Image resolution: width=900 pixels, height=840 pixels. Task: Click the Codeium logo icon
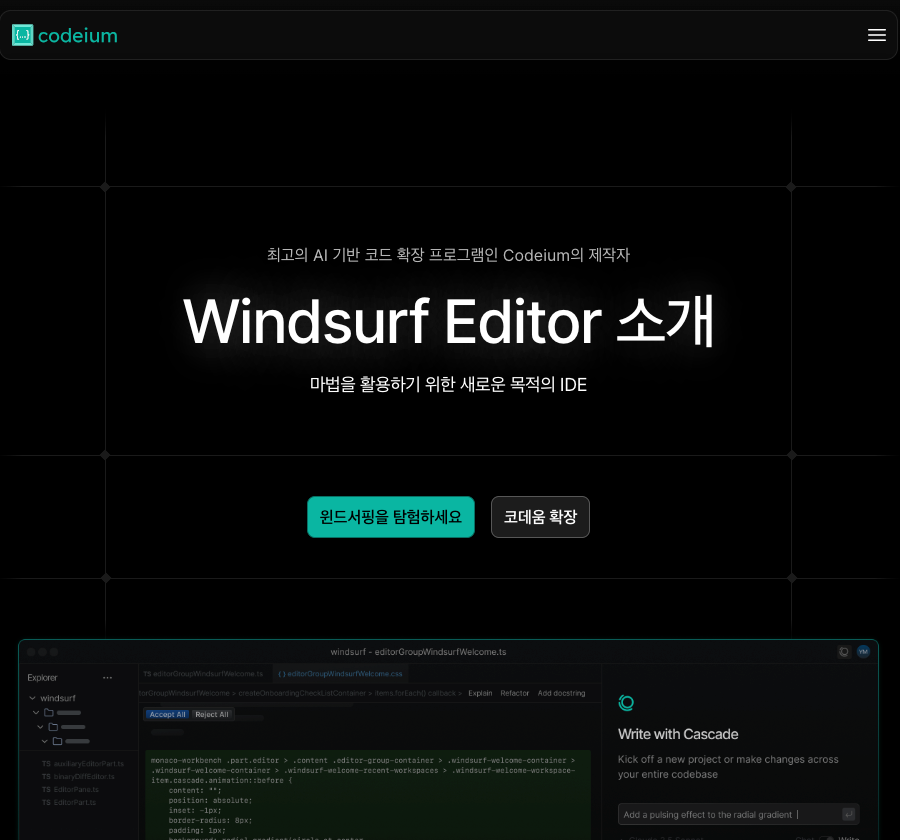(22, 35)
